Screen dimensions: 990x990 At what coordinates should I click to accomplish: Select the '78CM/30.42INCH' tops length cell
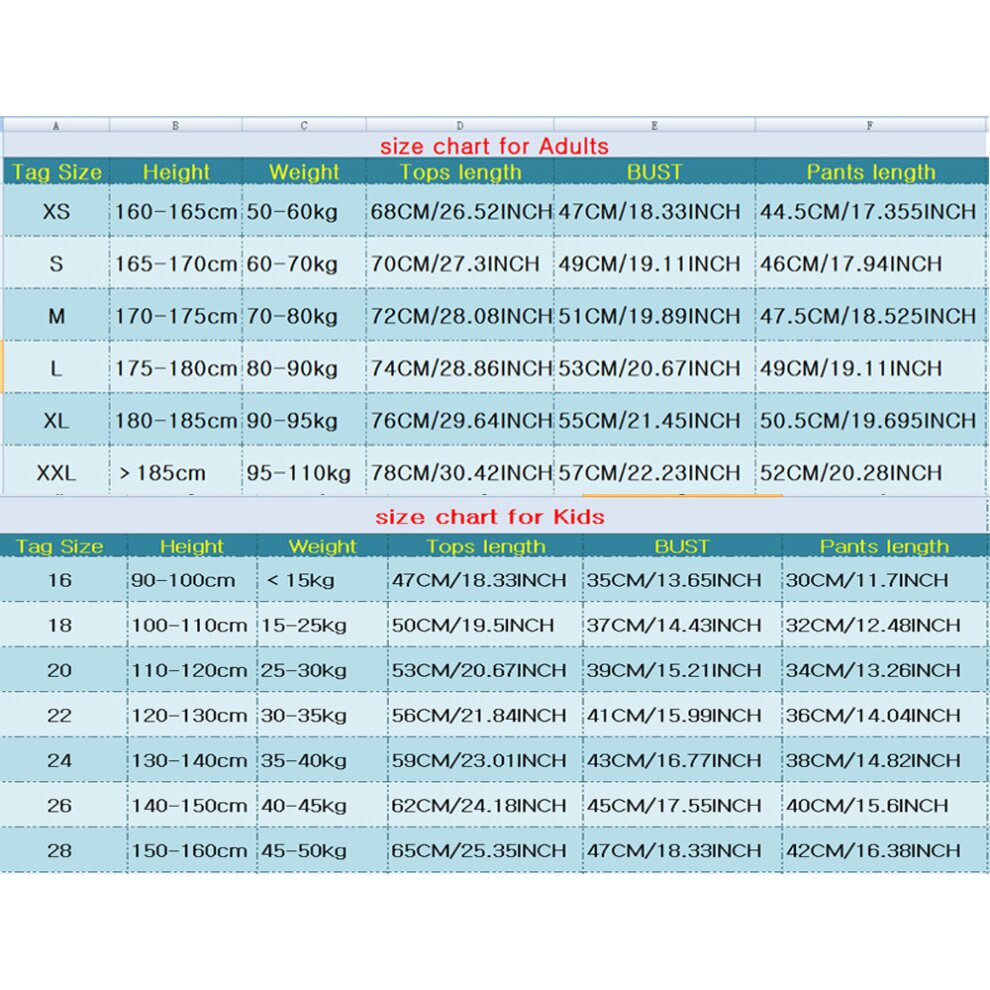click(x=460, y=471)
